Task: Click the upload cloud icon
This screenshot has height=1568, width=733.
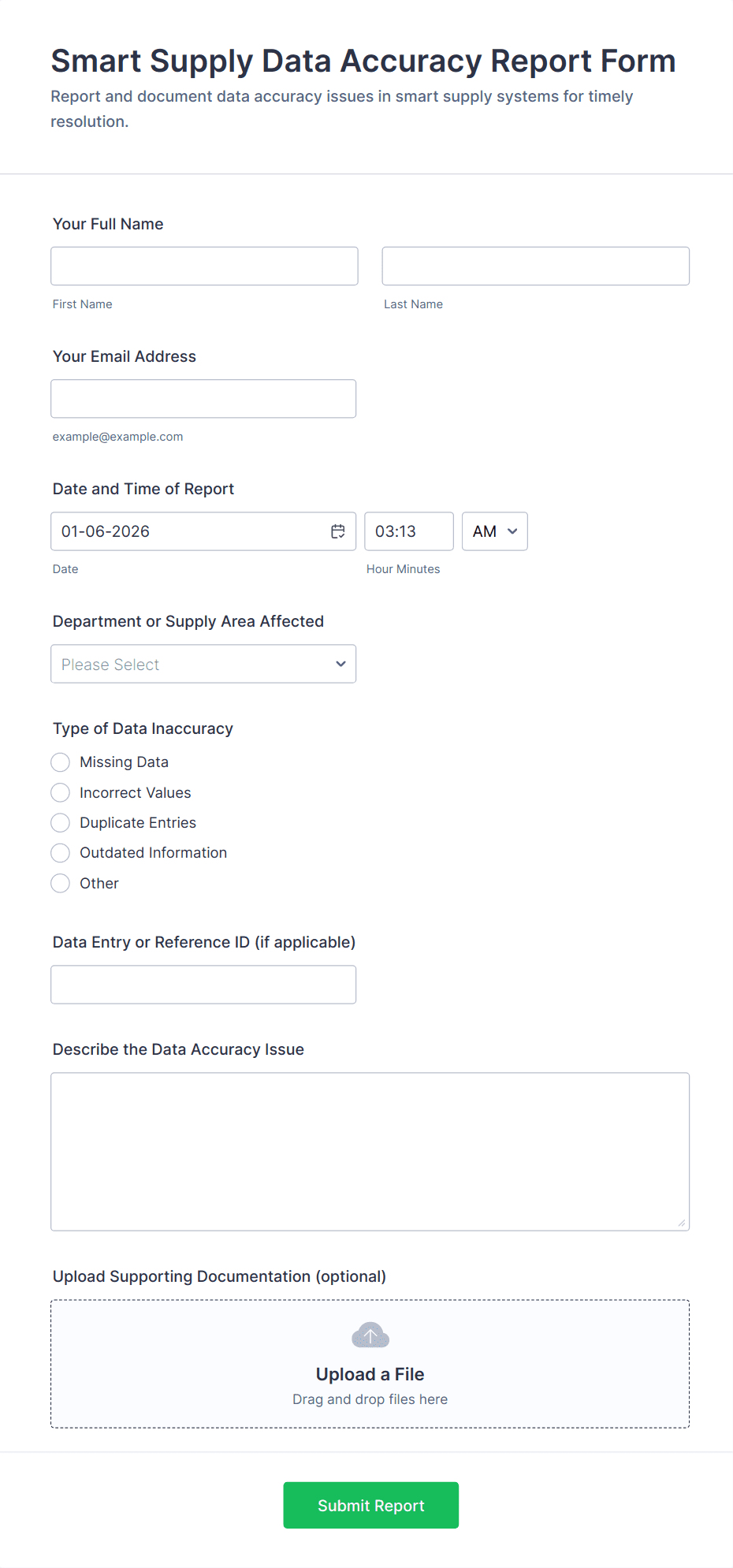Action: [x=370, y=1335]
